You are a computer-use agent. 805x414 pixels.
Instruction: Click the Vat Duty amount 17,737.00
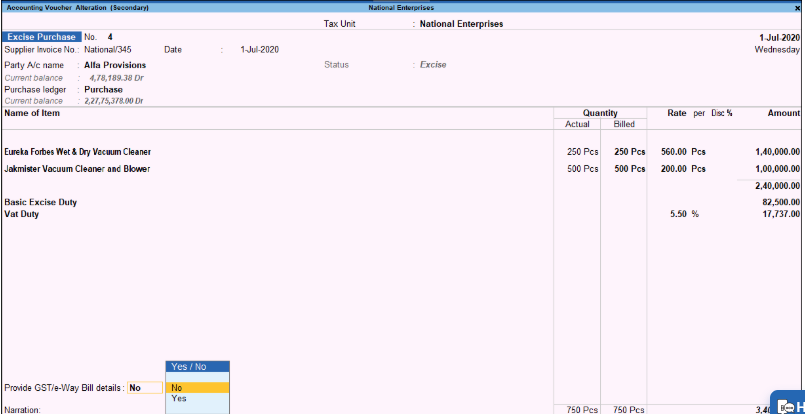tap(781, 214)
